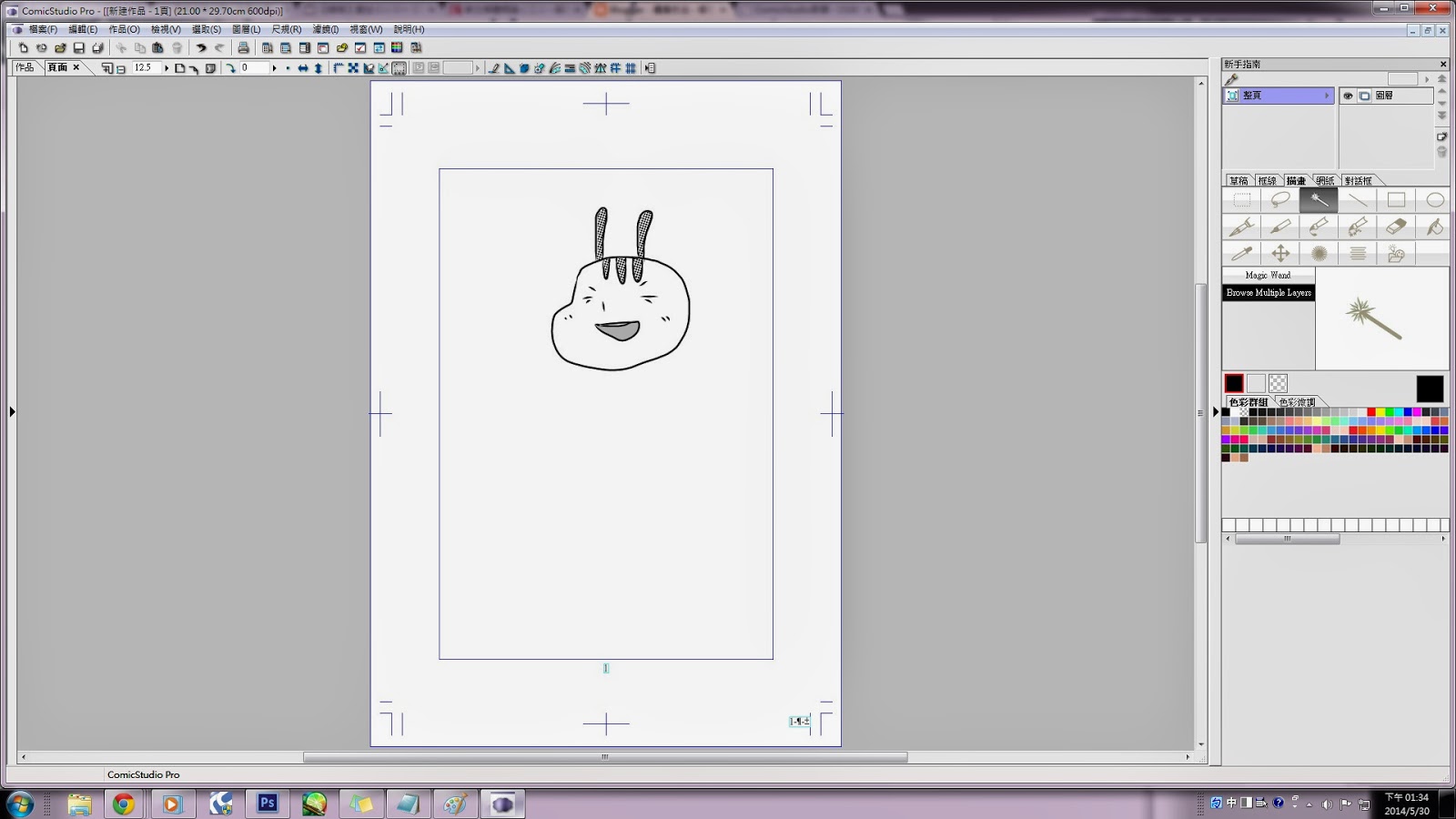1456x819 pixels.
Task: Toggle Browse Multiple Layers option
Action: click(x=1268, y=292)
